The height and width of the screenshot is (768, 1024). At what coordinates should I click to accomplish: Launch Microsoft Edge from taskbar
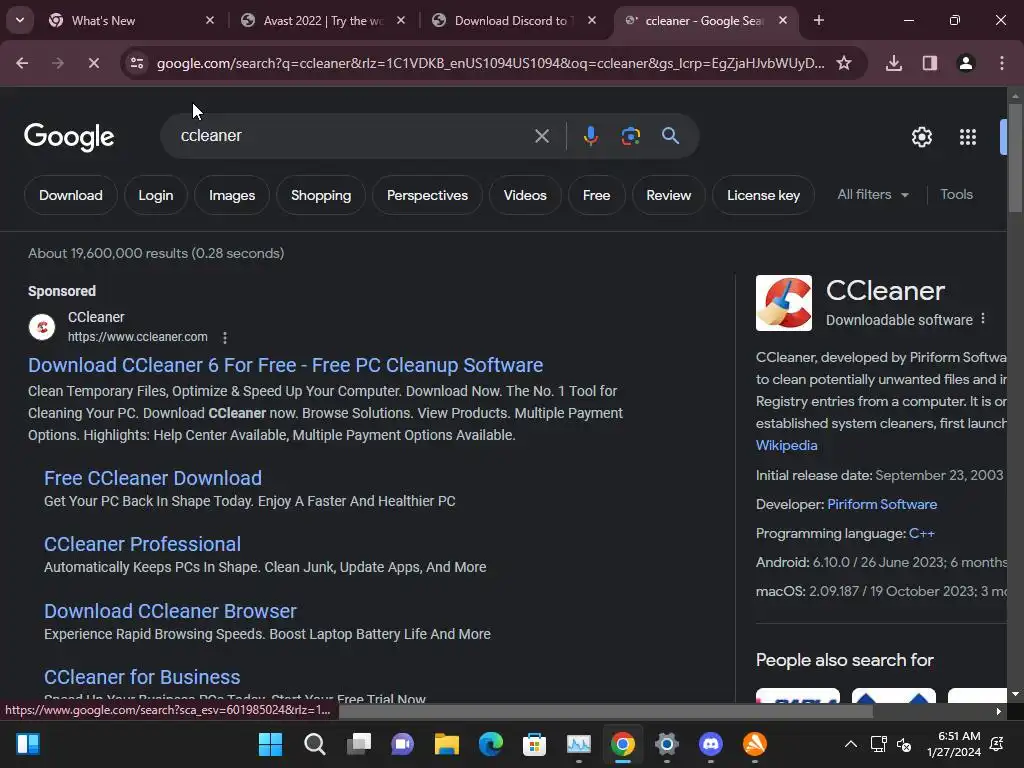(490, 744)
